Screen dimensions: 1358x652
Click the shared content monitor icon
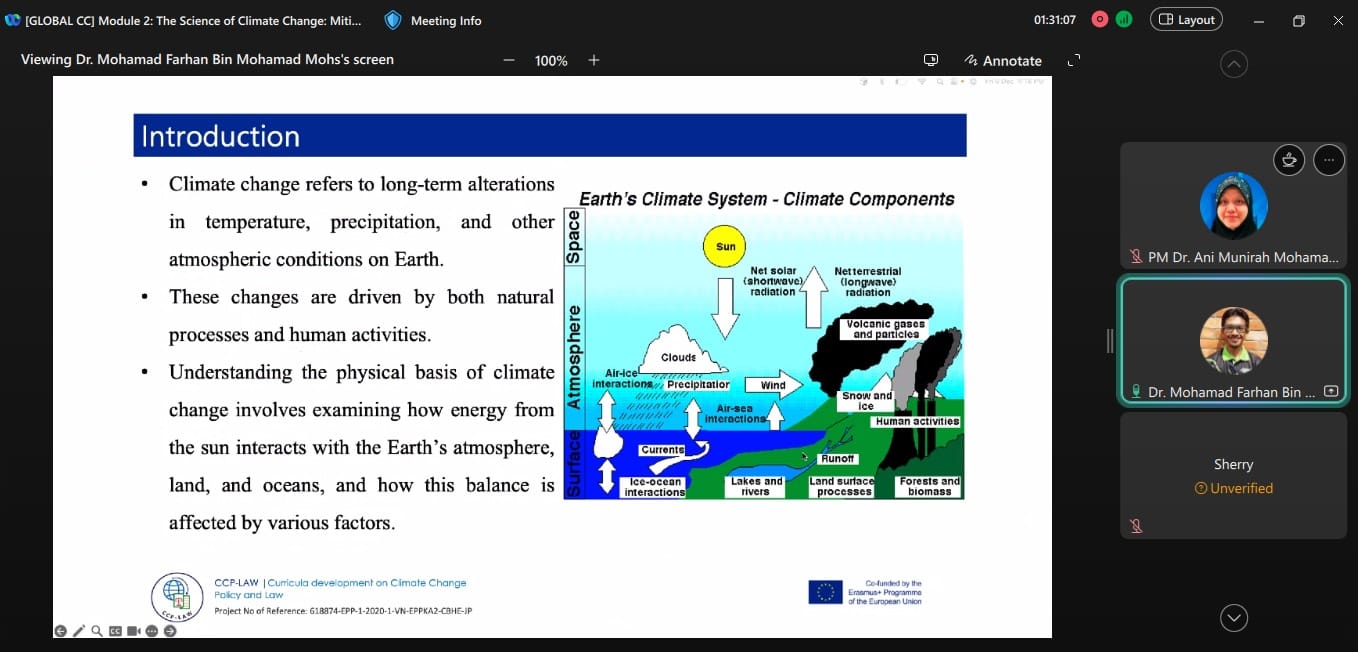pyautogui.click(x=931, y=60)
